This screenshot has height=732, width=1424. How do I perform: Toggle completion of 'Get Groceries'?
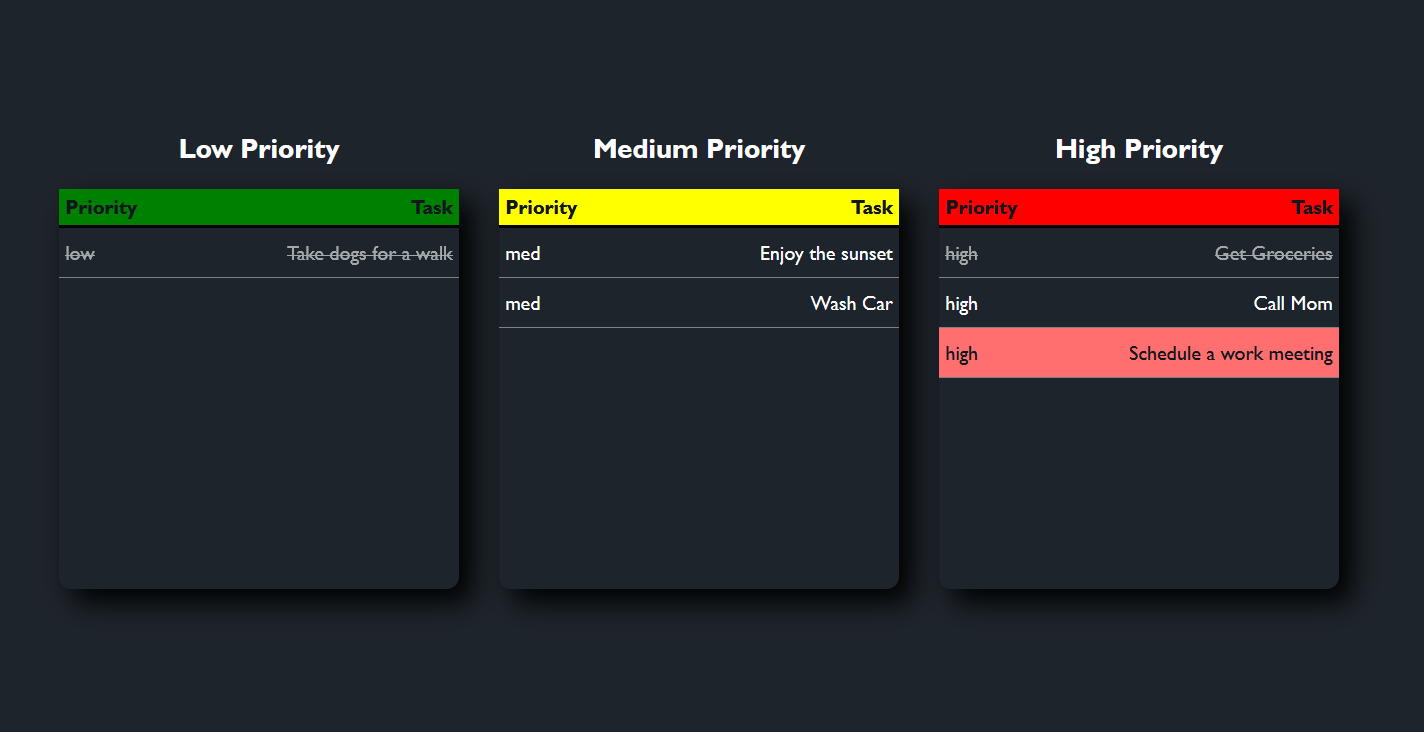1273,253
